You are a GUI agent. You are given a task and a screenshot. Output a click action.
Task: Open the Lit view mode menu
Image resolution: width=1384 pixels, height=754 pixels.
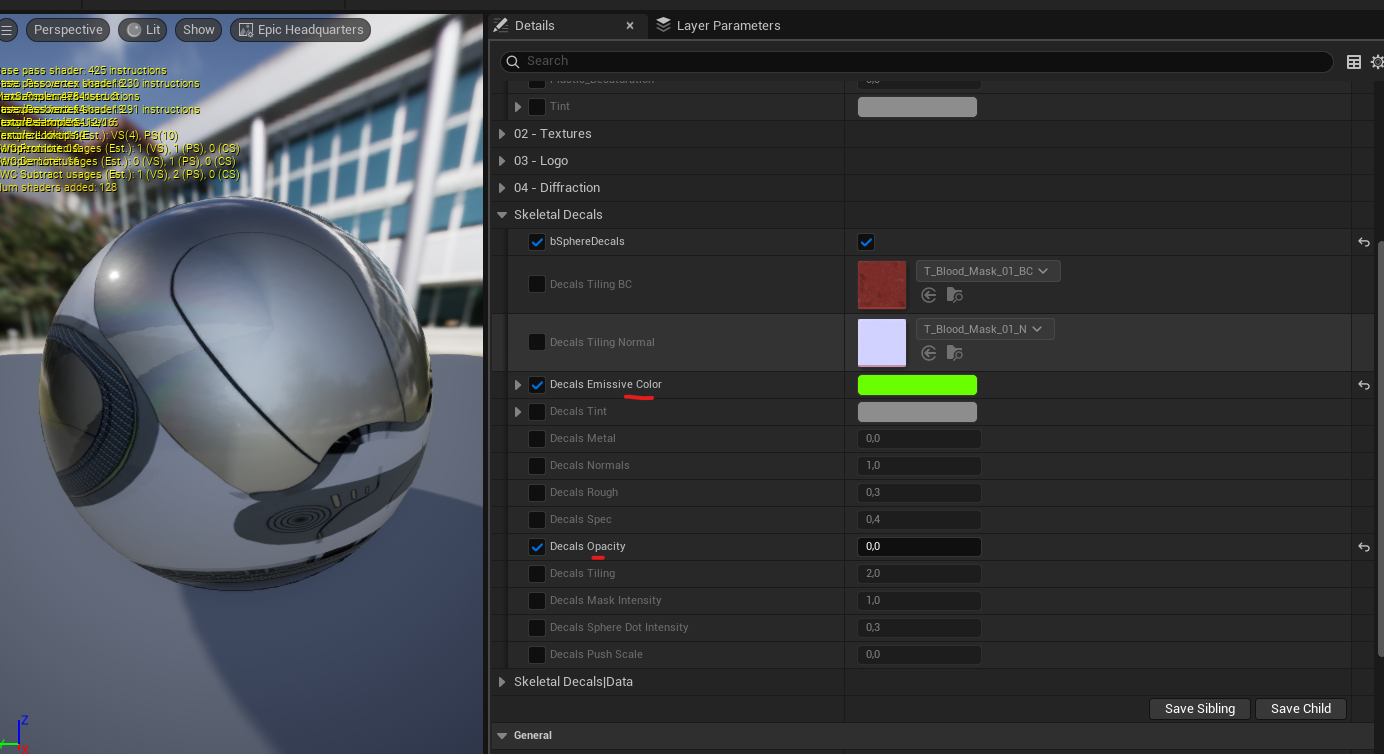pos(143,30)
